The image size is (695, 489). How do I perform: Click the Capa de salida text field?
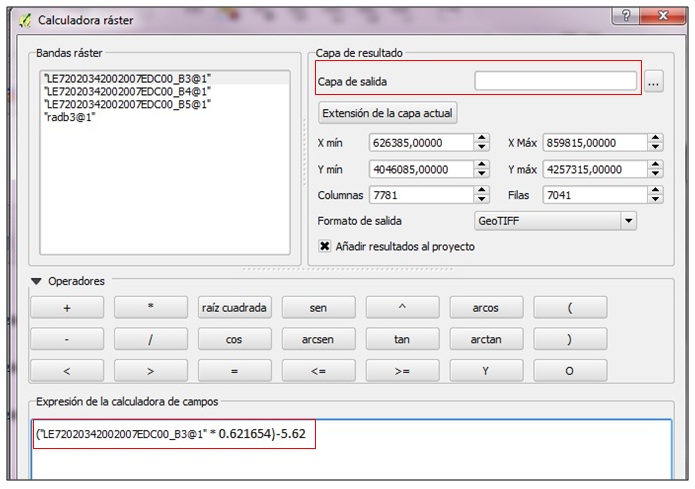point(555,82)
